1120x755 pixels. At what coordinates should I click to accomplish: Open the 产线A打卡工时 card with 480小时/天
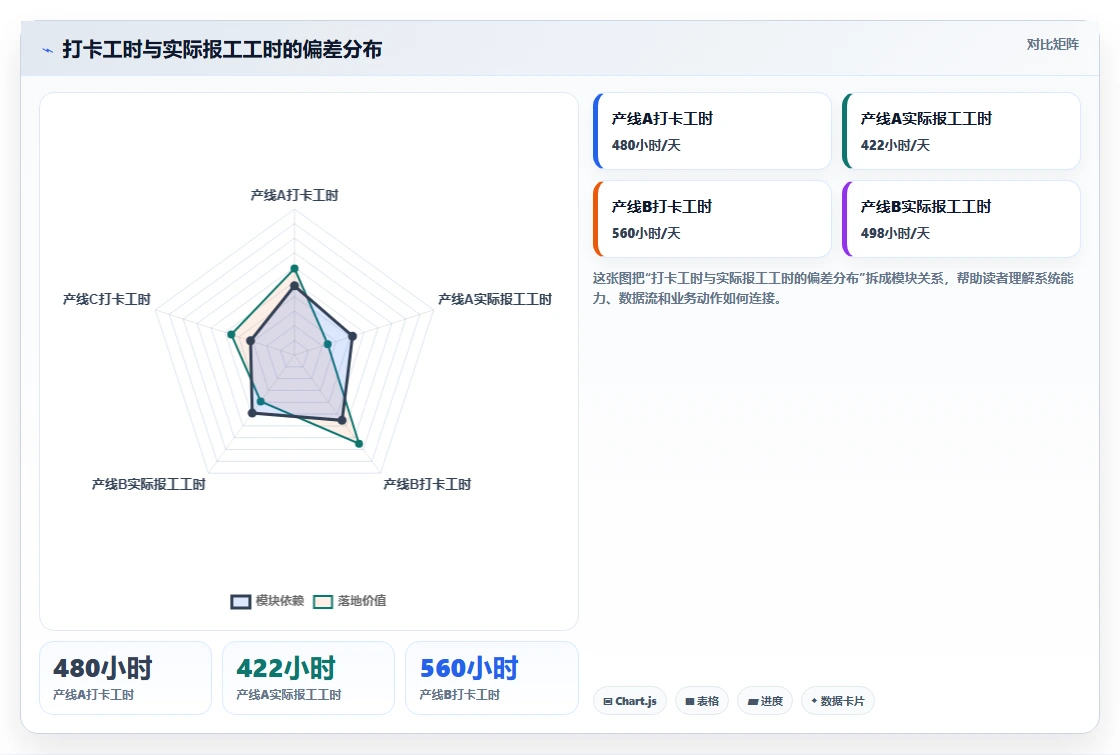click(712, 131)
